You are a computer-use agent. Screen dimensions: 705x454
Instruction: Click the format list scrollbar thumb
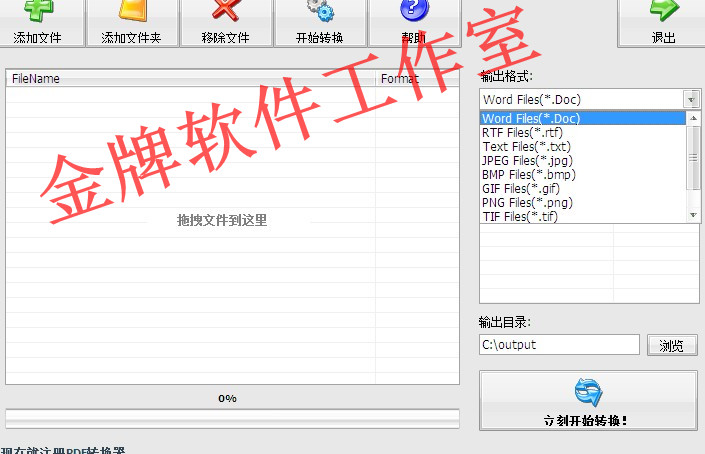[693, 157]
